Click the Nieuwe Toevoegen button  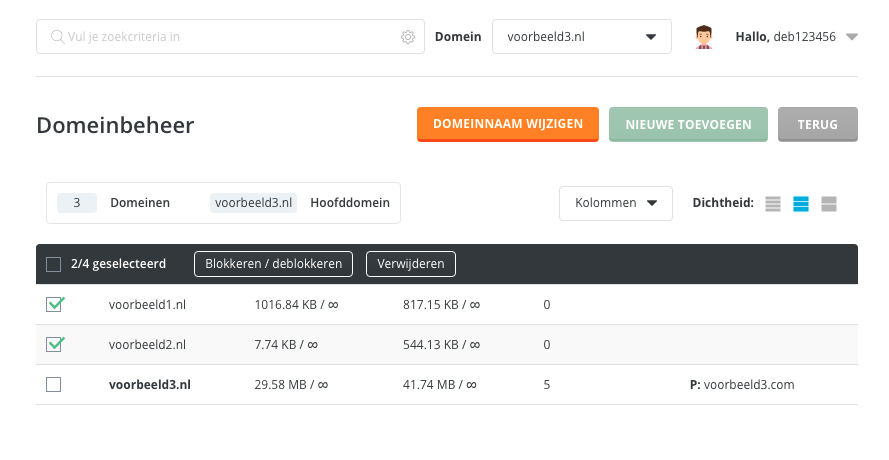[x=688, y=124]
